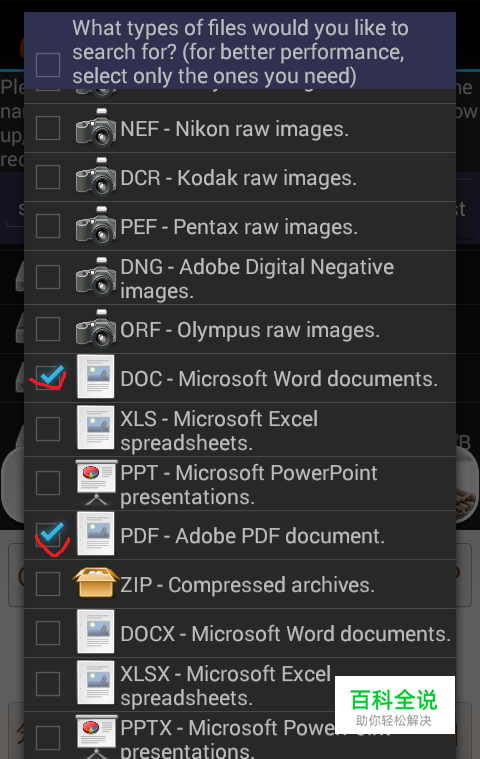480x759 pixels.
Task: Tap the DNG Adobe Digital Negative text
Action: click(x=257, y=279)
